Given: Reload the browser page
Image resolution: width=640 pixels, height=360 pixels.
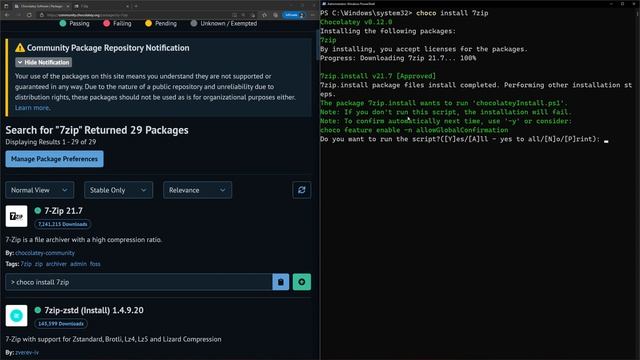Looking at the screenshot, I should pos(29,15).
